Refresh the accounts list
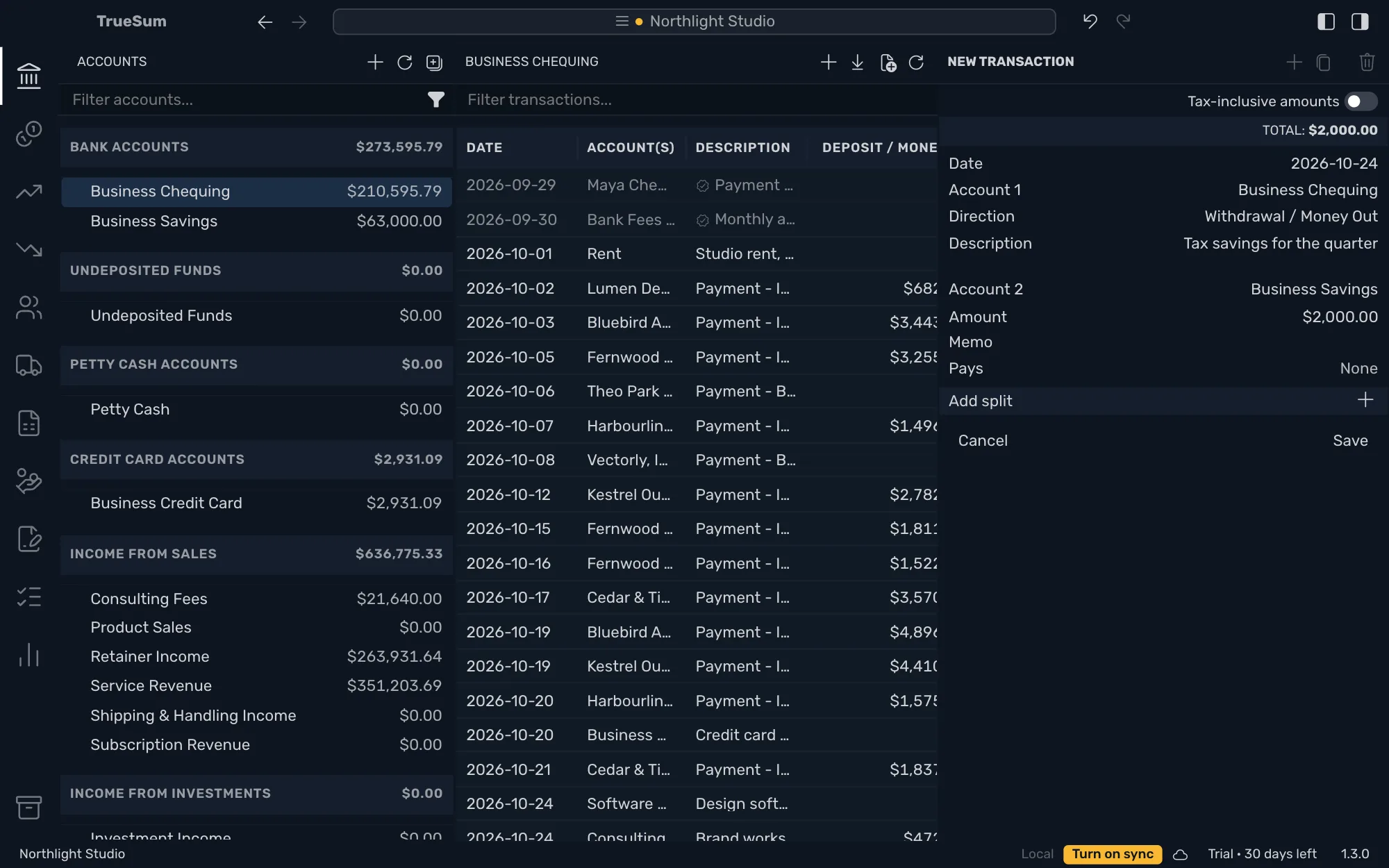Image resolution: width=1389 pixels, height=868 pixels. pyautogui.click(x=405, y=62)
